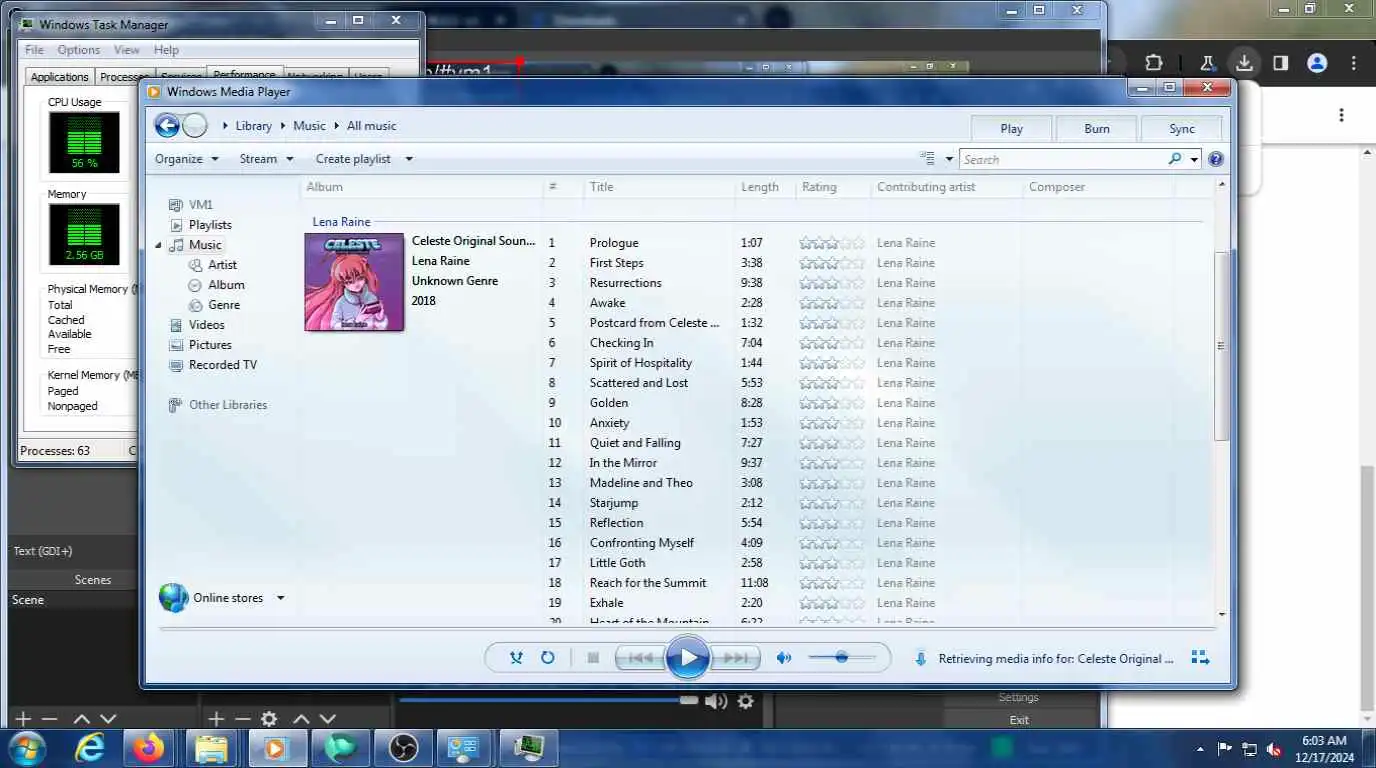Open the Create playlist dropdown arrow

408,159
